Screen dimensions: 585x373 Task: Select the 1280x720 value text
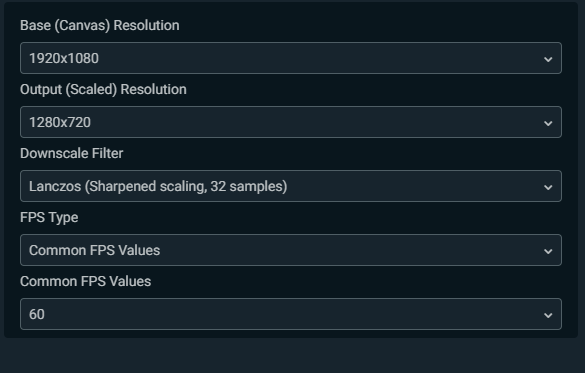pos(60,122)
